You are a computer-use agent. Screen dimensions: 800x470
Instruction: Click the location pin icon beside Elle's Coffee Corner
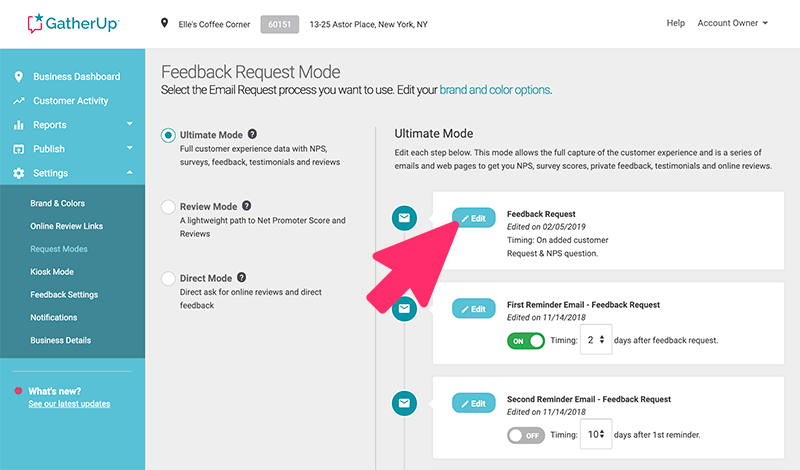164,23
